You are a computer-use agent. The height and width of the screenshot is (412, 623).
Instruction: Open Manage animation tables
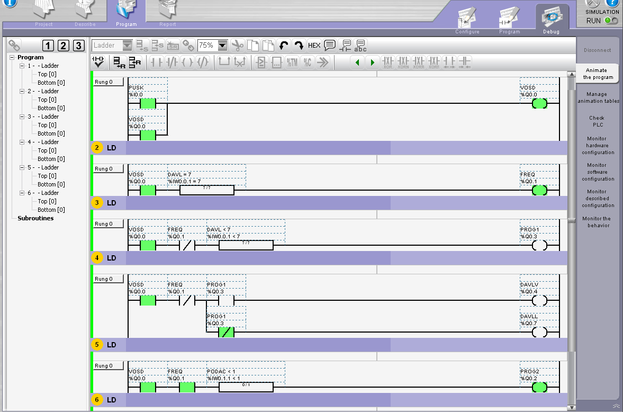[x=598, y=98]
